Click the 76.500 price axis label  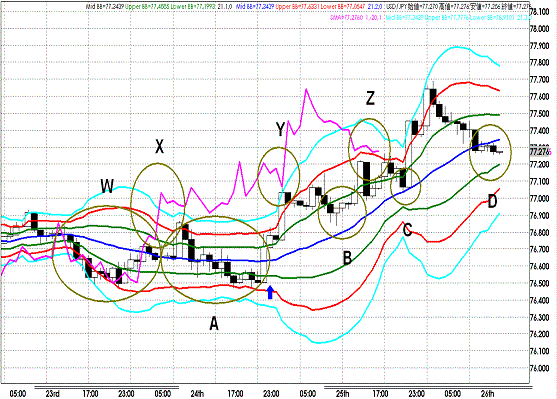coord(540,284)
